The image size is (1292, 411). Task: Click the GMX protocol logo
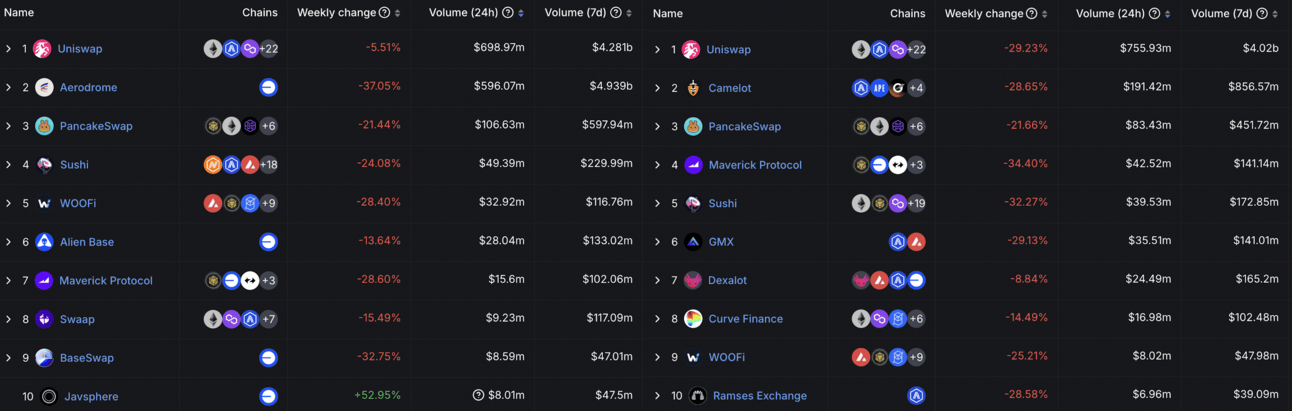pos(693,242)
